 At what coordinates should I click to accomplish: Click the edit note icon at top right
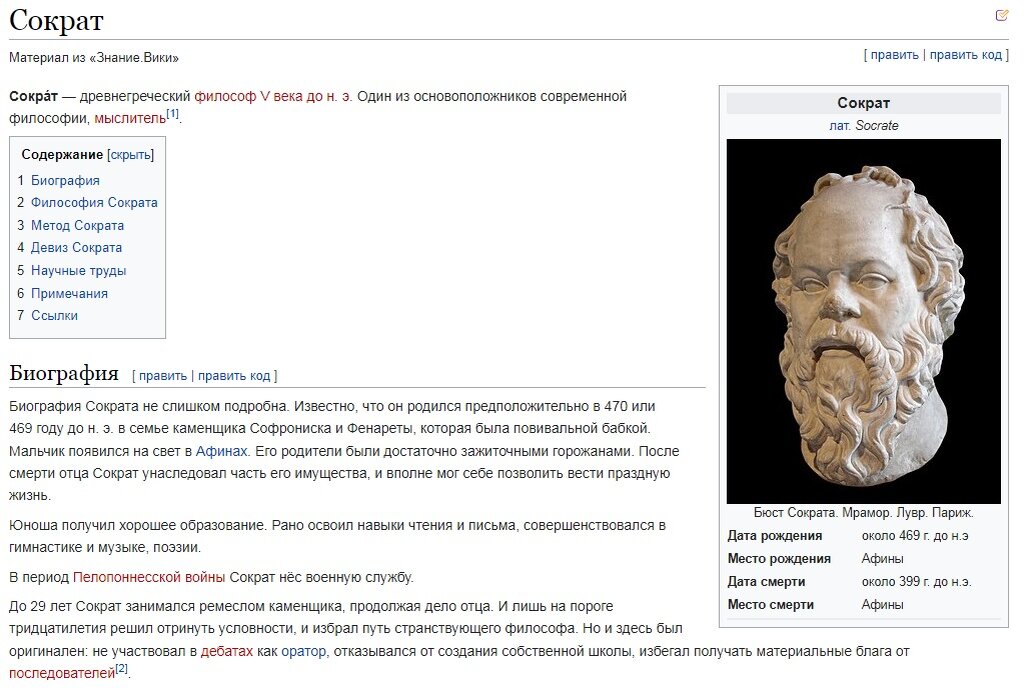point(1001,15)
